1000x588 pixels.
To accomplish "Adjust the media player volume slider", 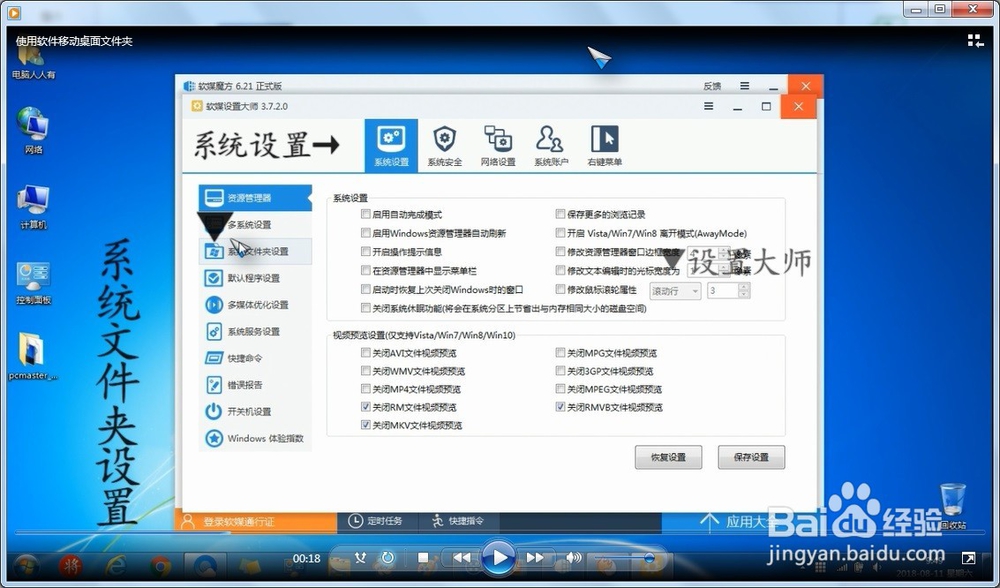I will [623, 558].
